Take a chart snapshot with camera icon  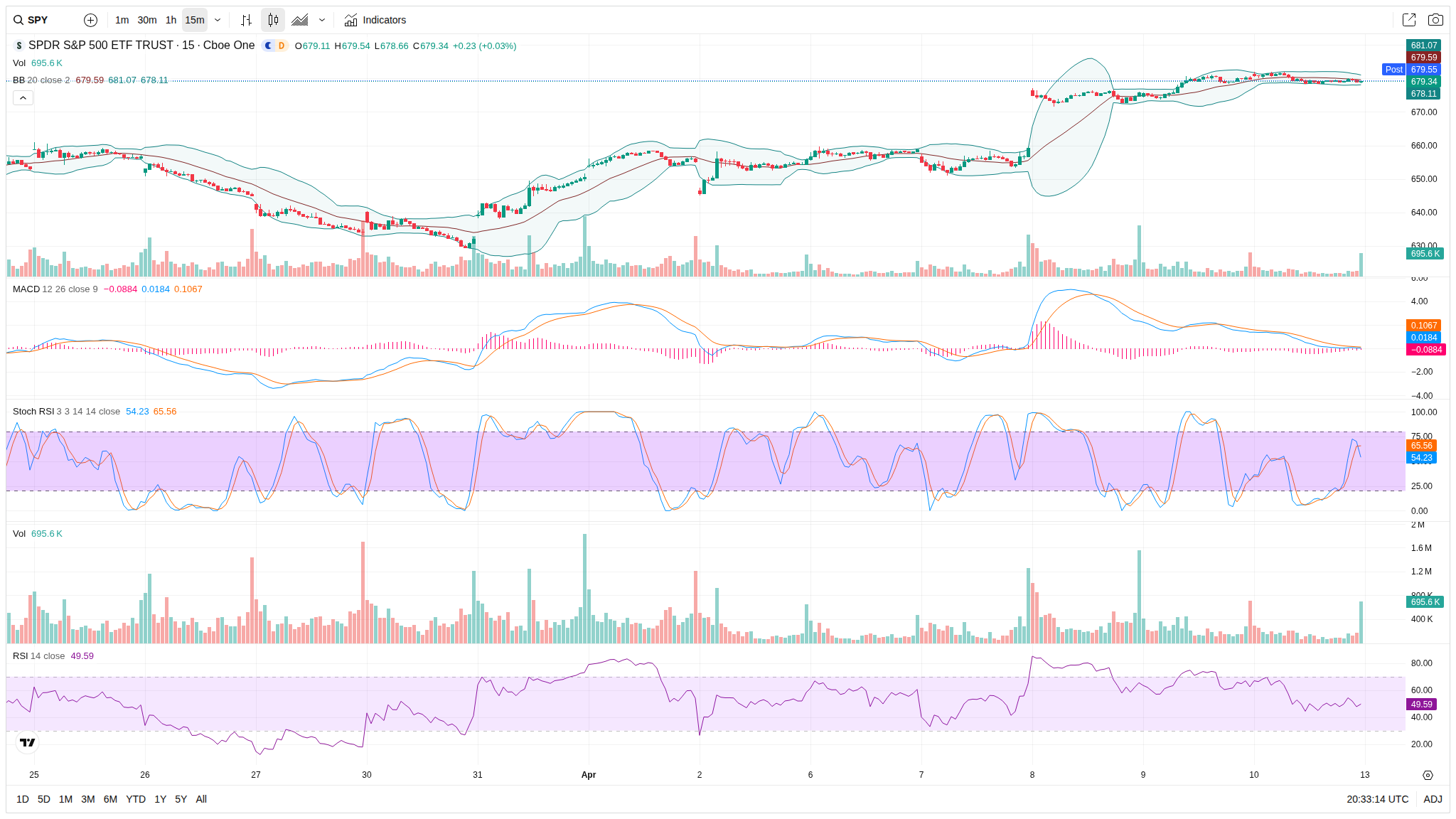tap(1435, 20)
